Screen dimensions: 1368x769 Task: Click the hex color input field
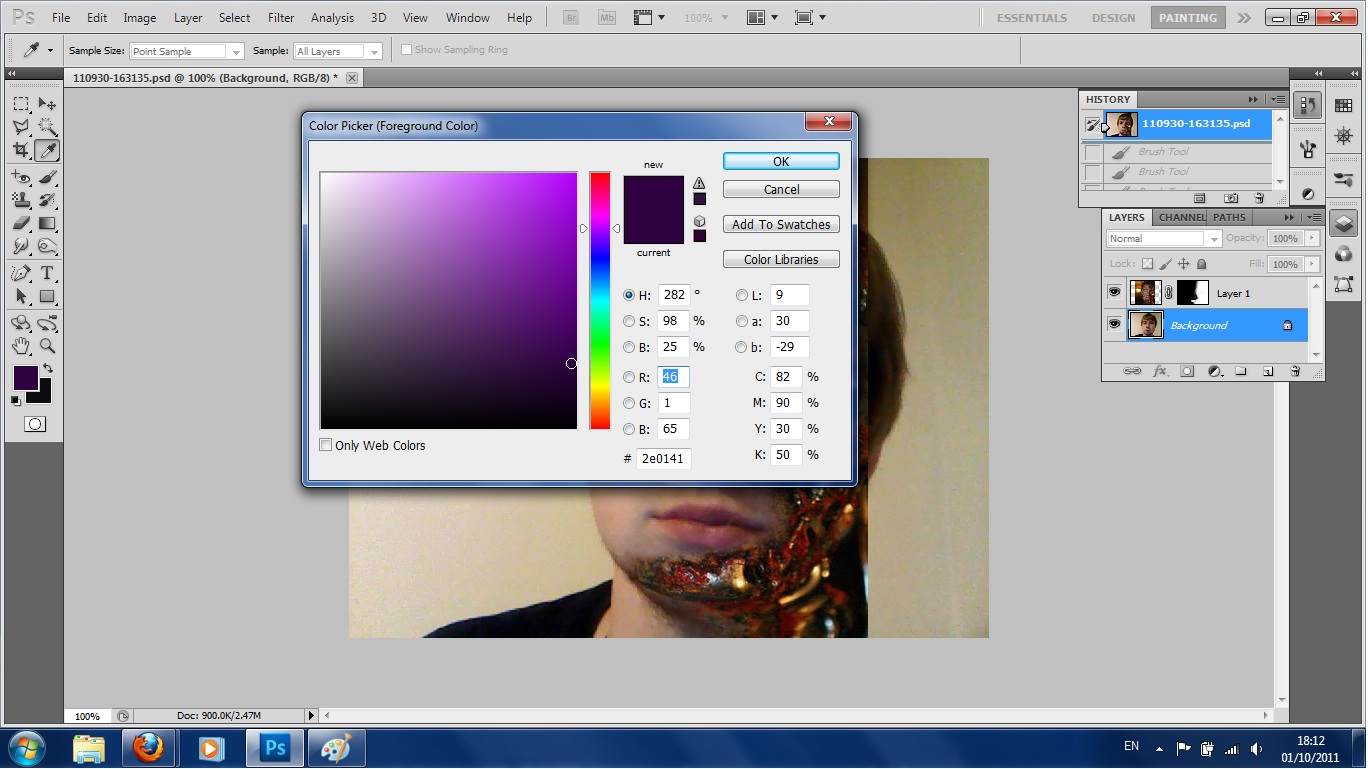(664, 458)
